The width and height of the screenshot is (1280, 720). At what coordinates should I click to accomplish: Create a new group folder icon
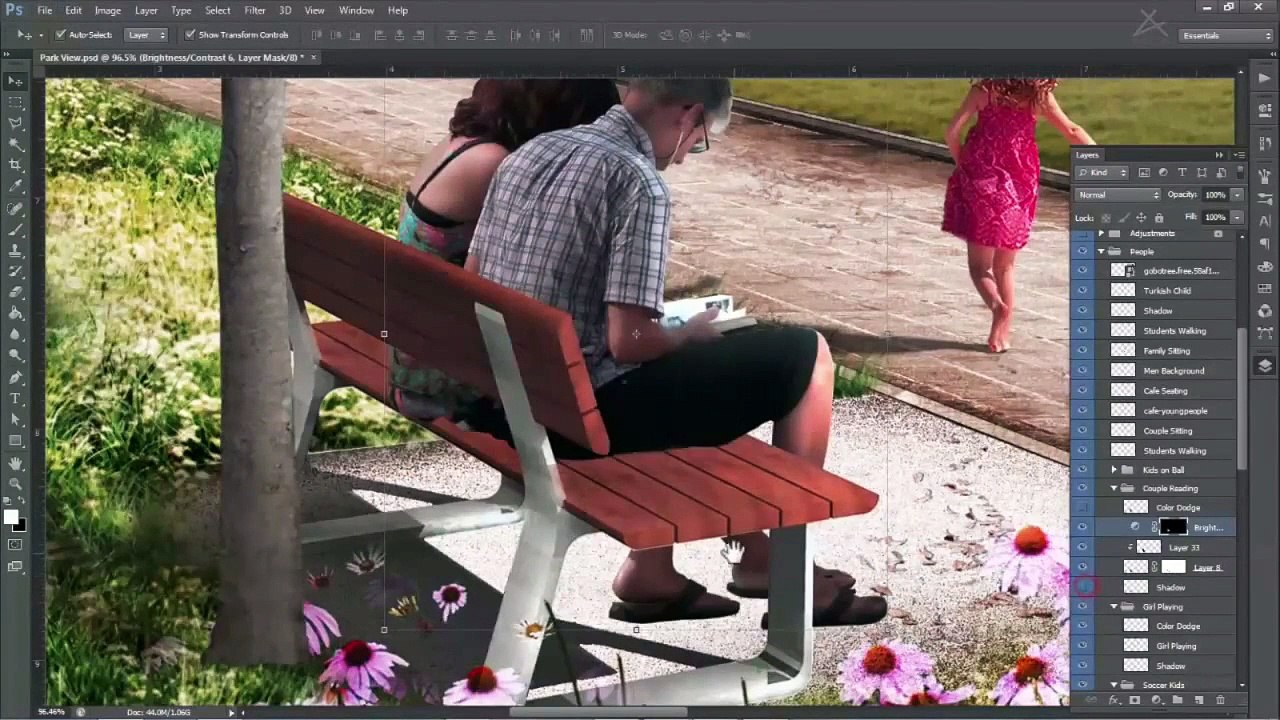pyautogui.click(x=1177, y=700)
